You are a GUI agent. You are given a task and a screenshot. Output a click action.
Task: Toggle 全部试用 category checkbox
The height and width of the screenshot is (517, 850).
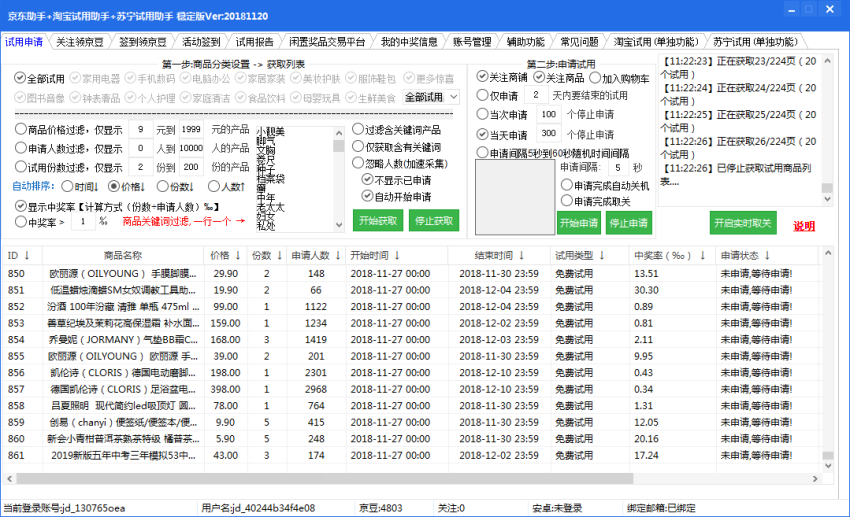(20, 78)
